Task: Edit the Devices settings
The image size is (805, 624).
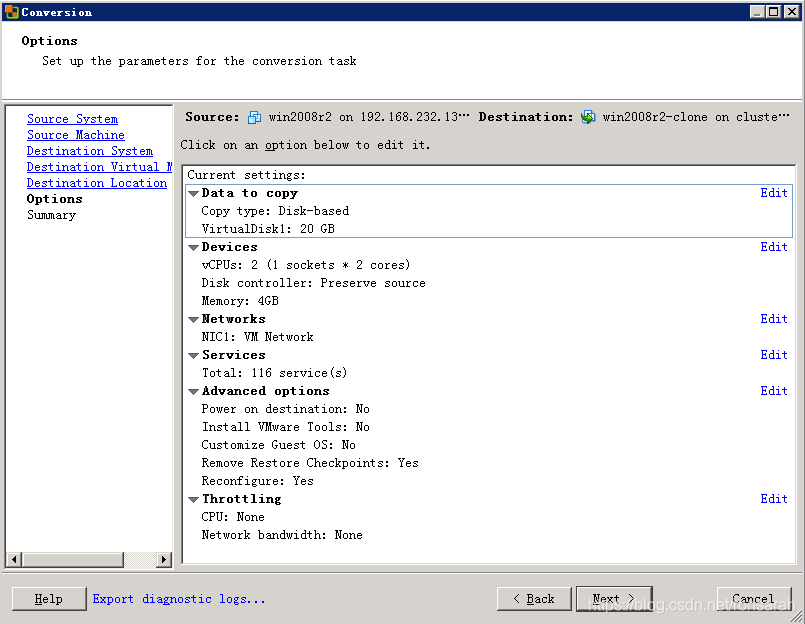Action: pos(774,247)
